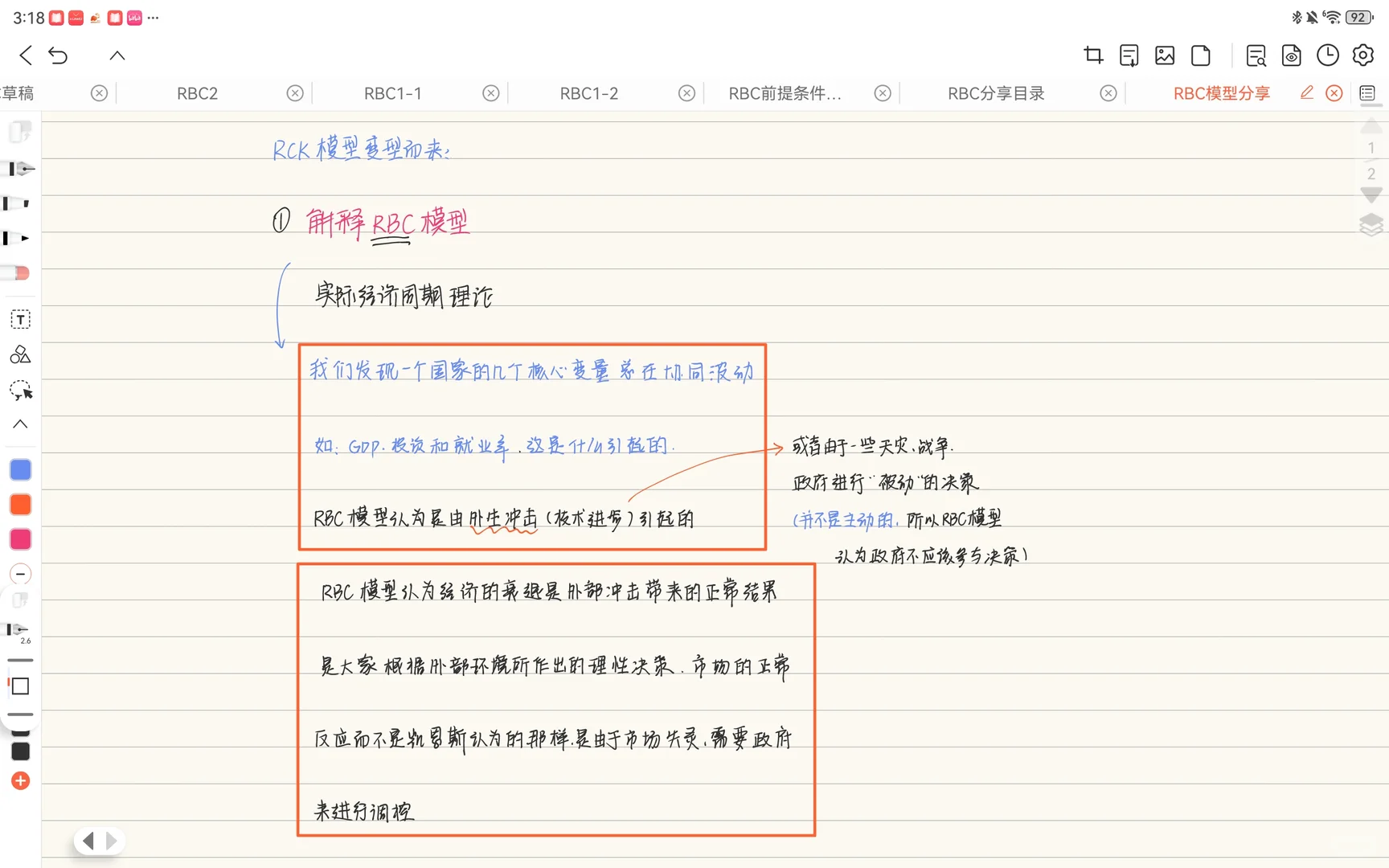Insert an image from the toolbar

(1165, 55)
